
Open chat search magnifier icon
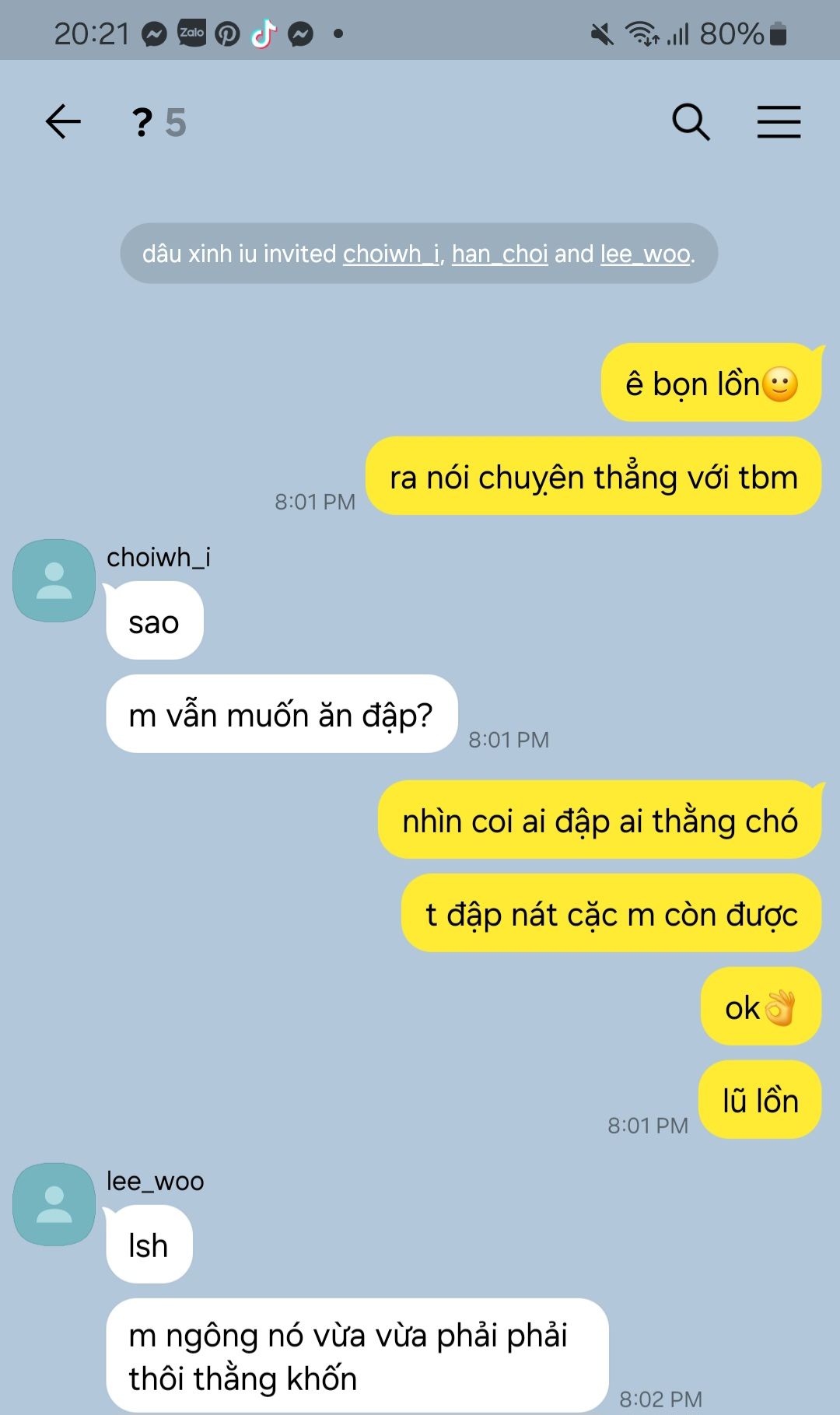(x=691, y=122)
